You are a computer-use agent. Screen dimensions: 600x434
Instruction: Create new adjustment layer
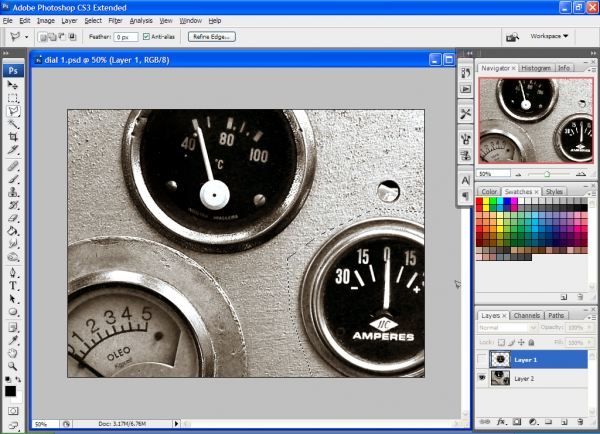point(533,422)
